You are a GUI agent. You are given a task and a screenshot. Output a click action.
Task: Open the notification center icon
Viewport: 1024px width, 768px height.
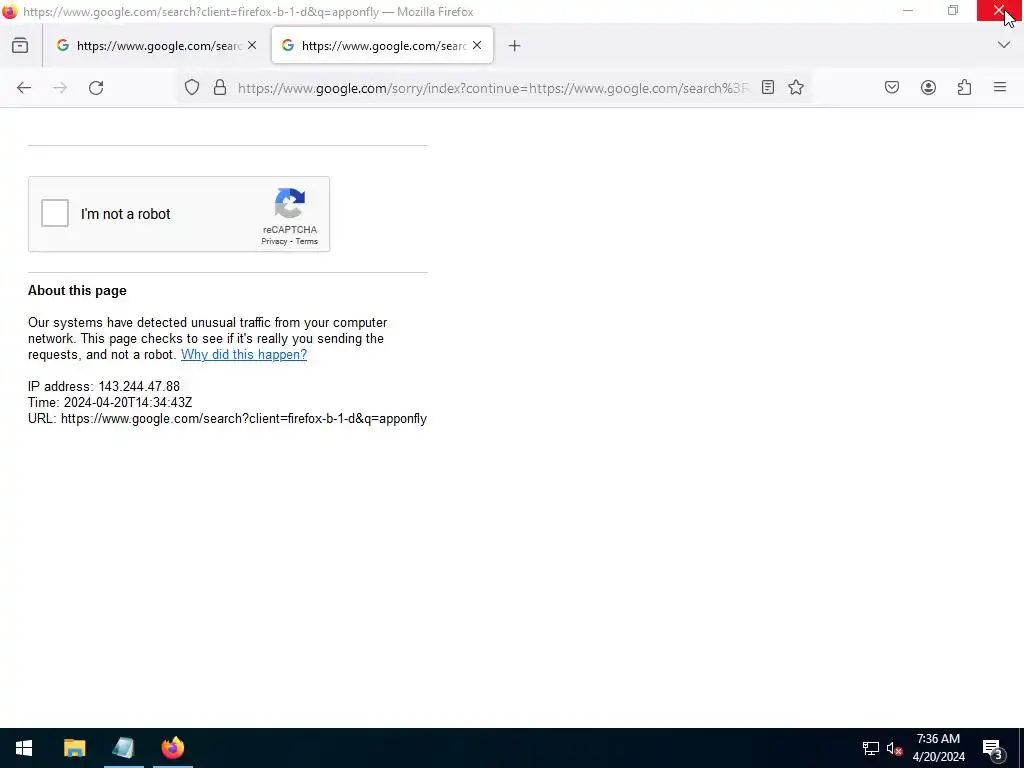pyautogui.click(x=993, y=749)
